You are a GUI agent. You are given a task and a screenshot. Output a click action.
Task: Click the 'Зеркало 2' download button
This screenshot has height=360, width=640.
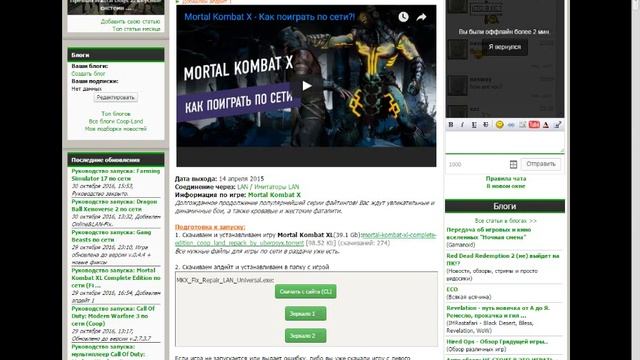point(305,336)
